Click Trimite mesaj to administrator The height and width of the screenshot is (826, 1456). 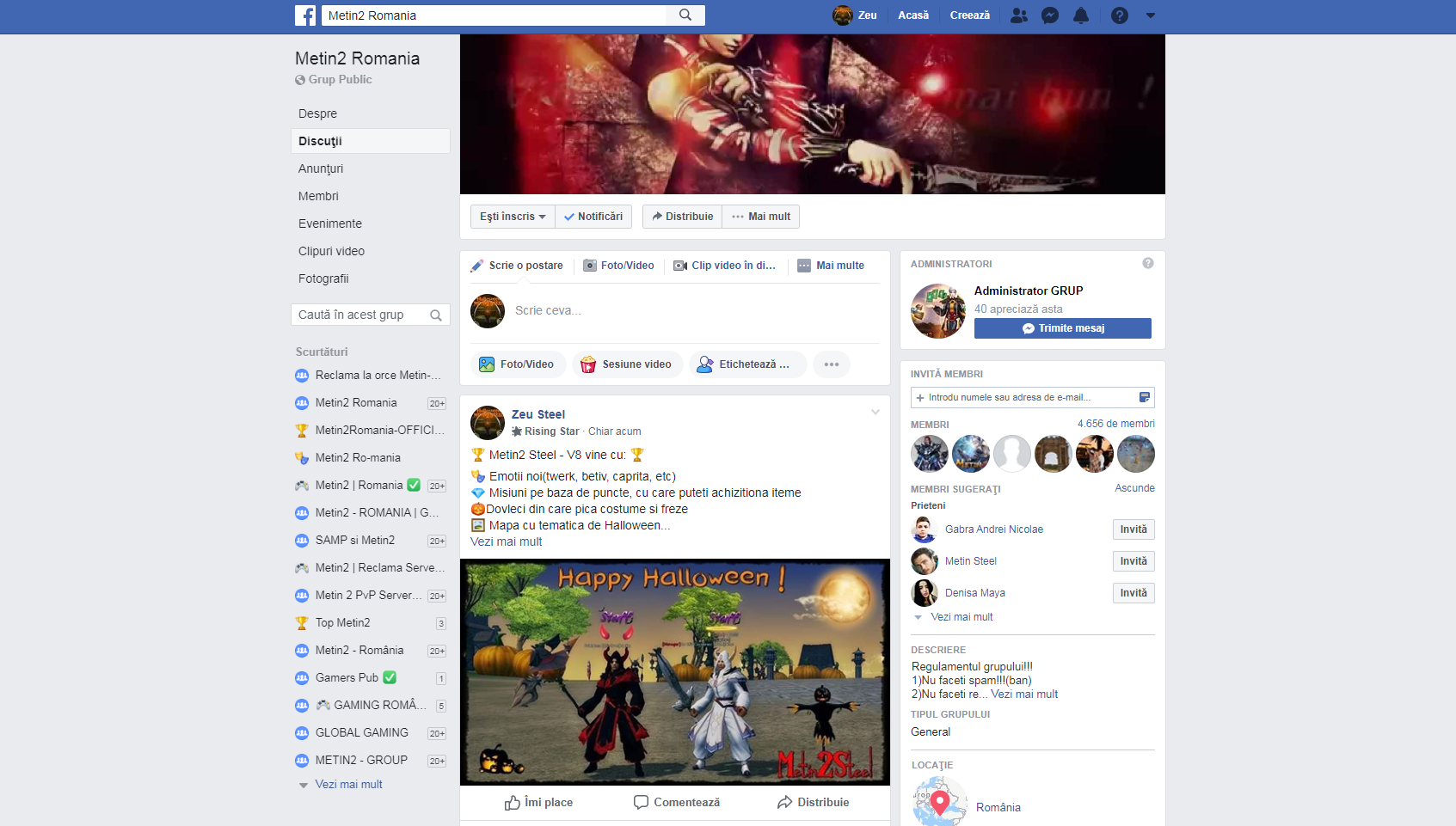[1063, 328]
